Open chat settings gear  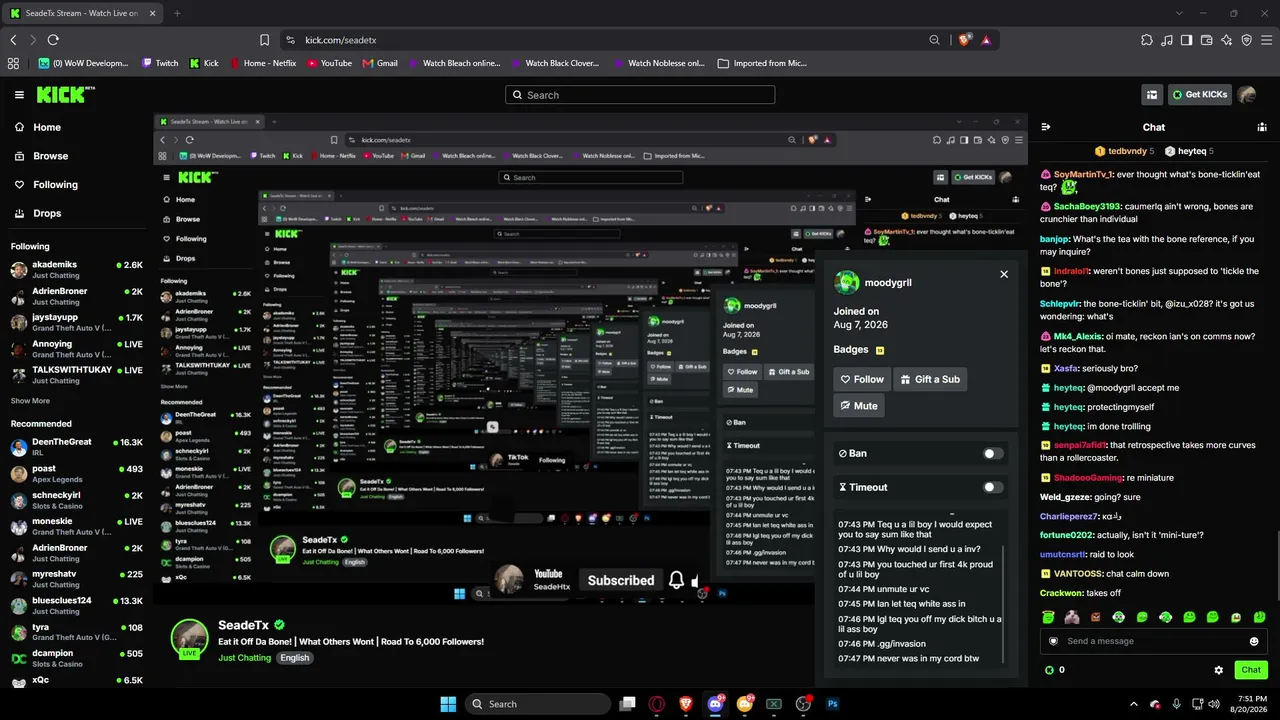(1218, 670)
